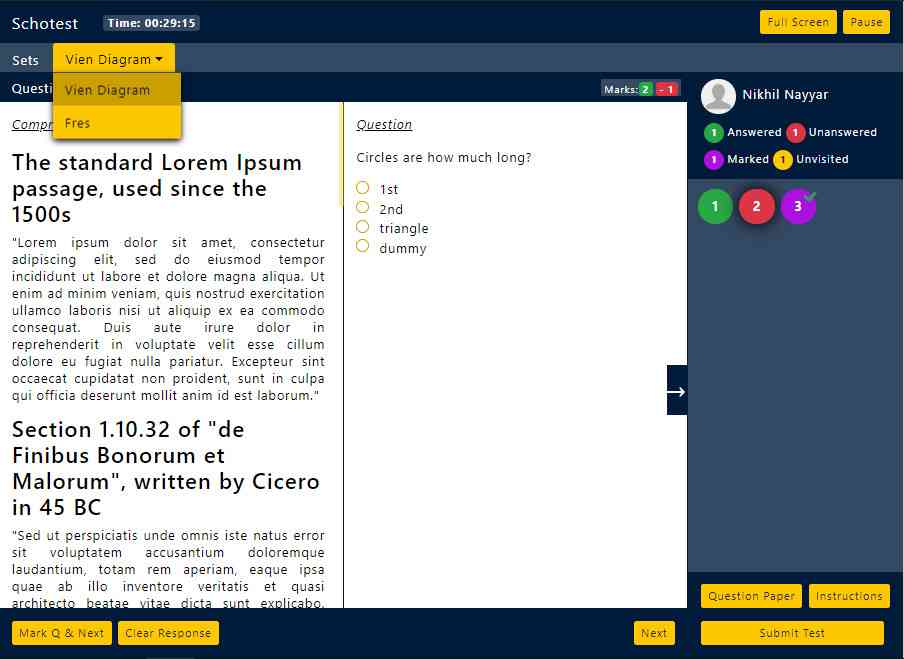Choose the 'triangle' answer option

click(363, 227)
